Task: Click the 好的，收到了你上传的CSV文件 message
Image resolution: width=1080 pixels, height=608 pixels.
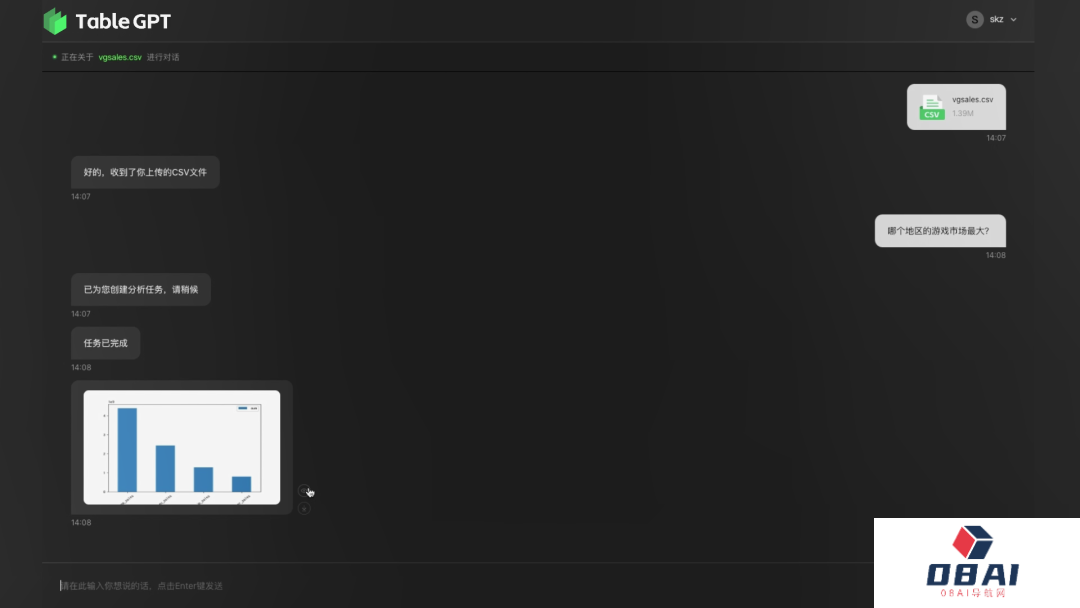Action: pyautogui.click(x=145, y=172)
